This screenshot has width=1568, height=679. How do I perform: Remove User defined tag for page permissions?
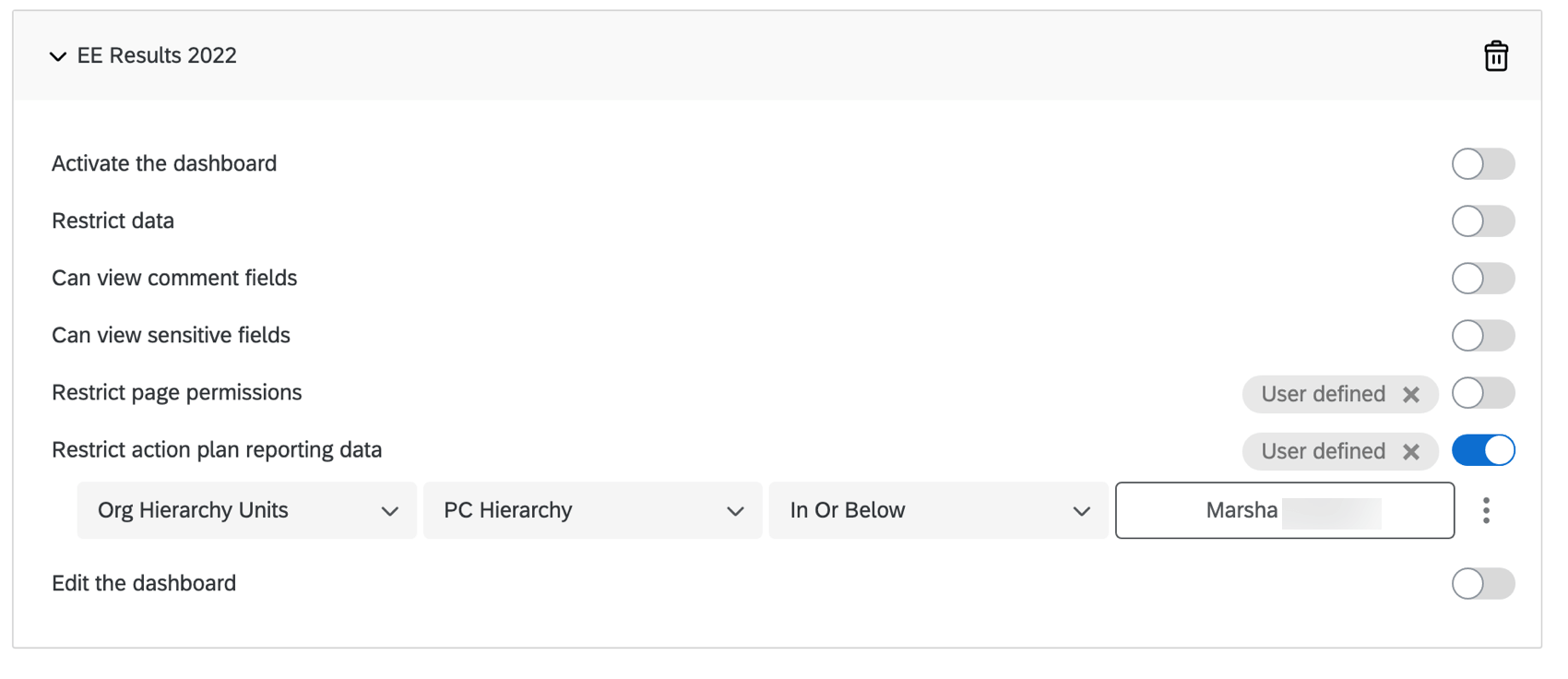(1410, 395)
